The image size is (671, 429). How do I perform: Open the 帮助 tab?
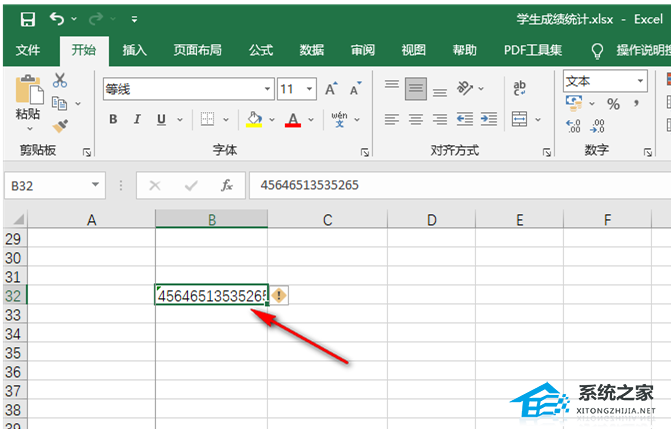pos(465,51)
